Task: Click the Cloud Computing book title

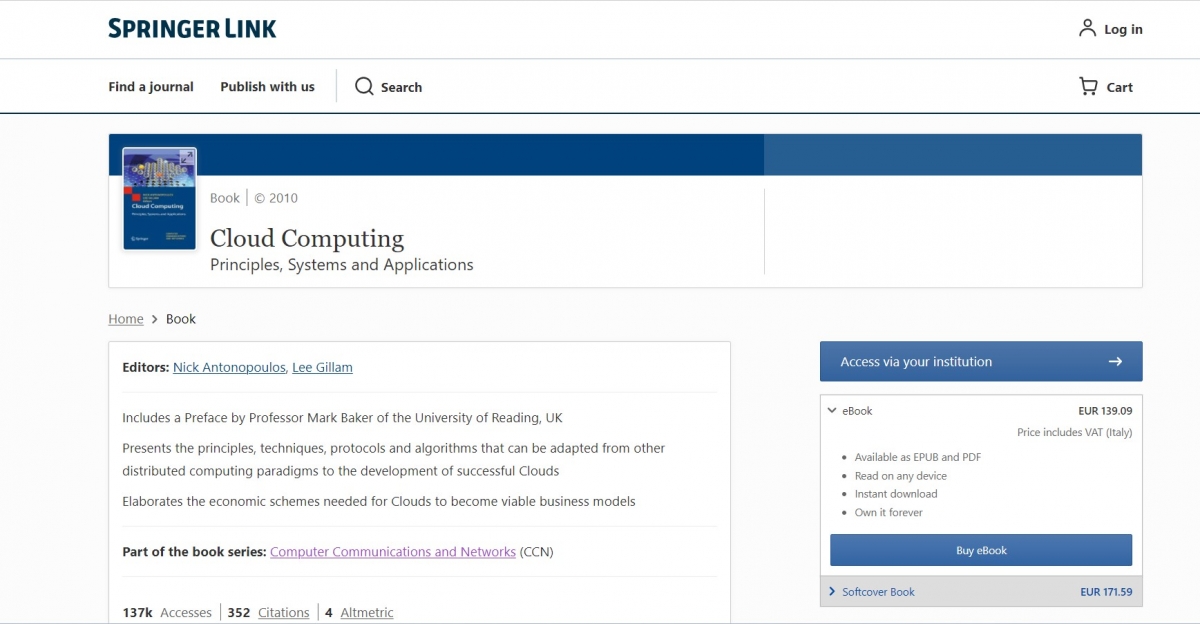Action: [x=307, y=238]
